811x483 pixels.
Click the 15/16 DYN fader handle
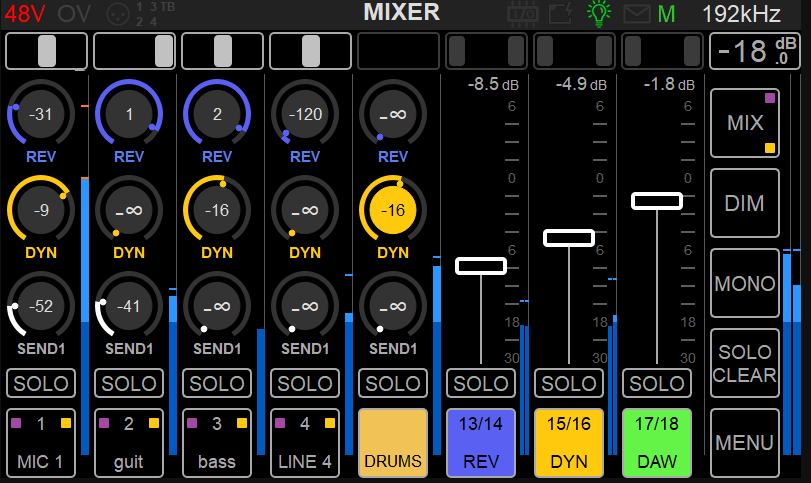click(x=569, y=237)
